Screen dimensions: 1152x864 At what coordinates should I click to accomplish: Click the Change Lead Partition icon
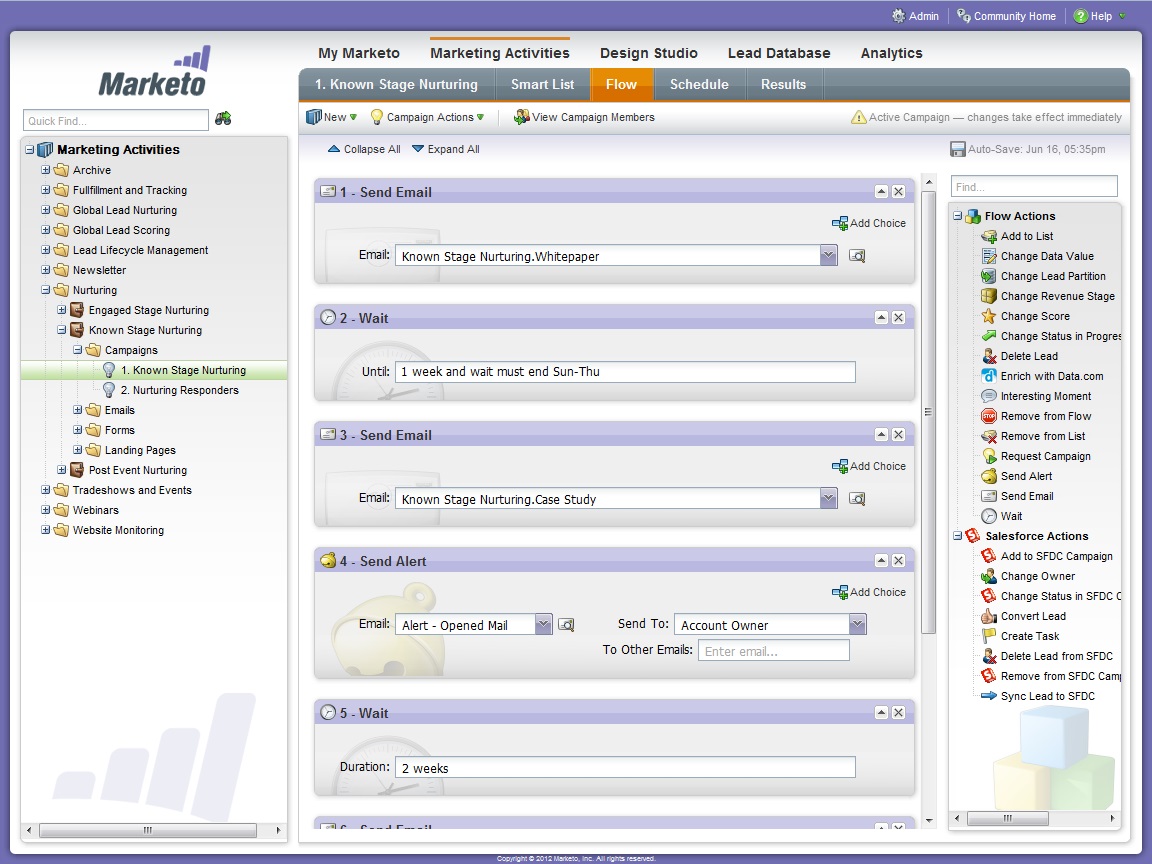point(989,276)
